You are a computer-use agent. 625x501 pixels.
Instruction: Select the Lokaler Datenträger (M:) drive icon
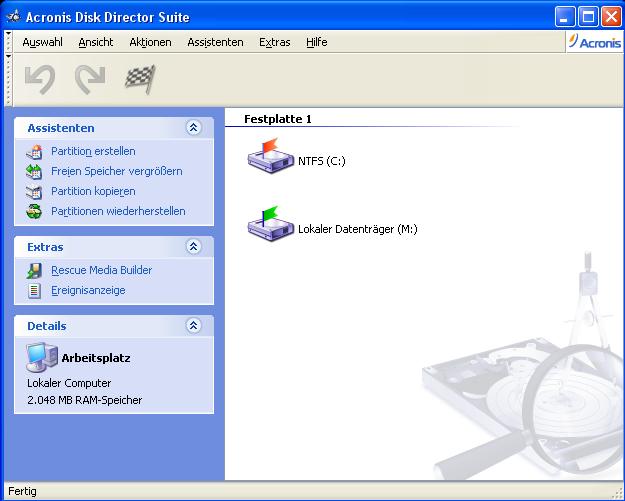[x=271, y=224]
